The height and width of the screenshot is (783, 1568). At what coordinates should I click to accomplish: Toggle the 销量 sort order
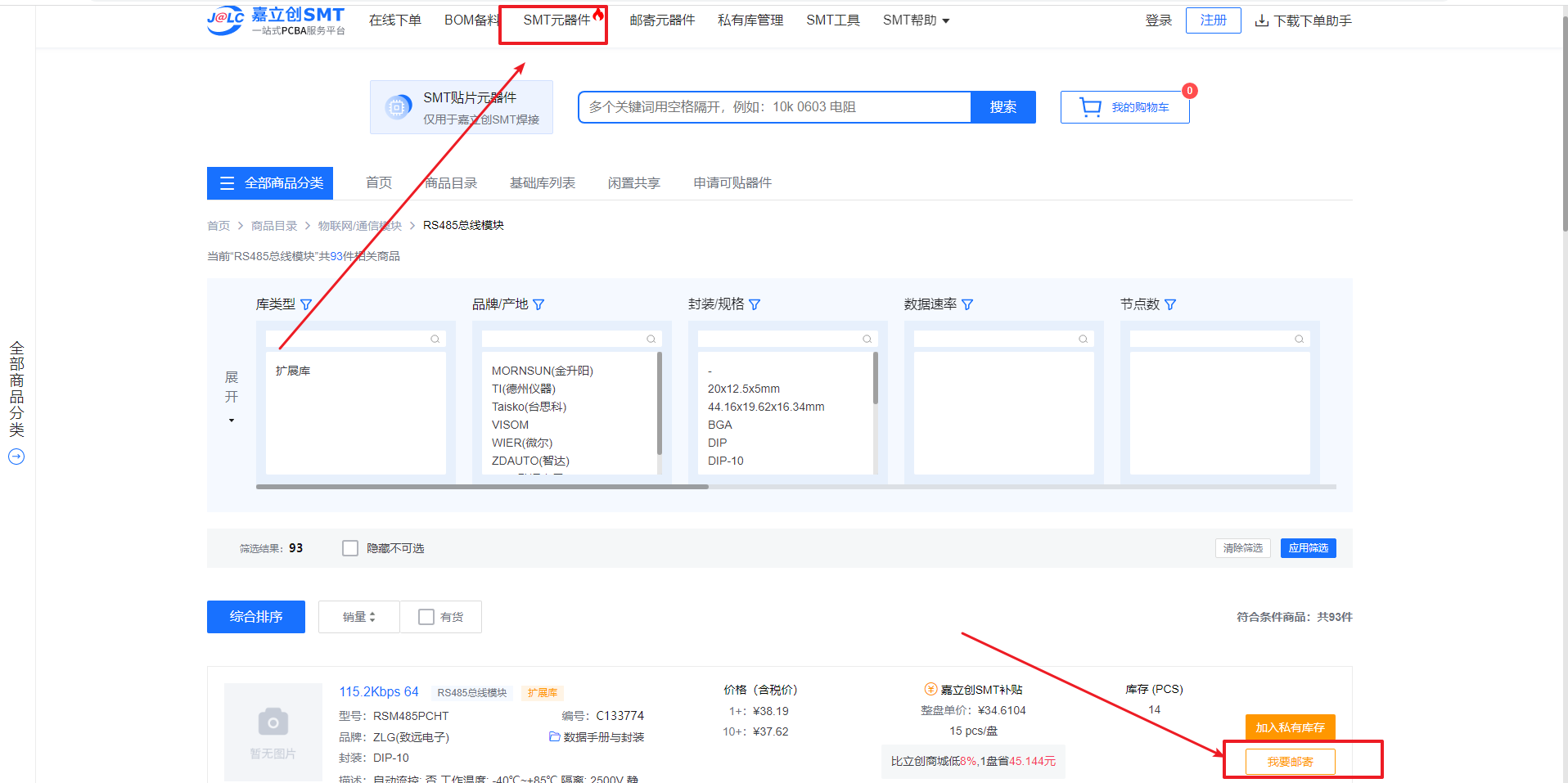pyautogui.click(x=358, y=617)
